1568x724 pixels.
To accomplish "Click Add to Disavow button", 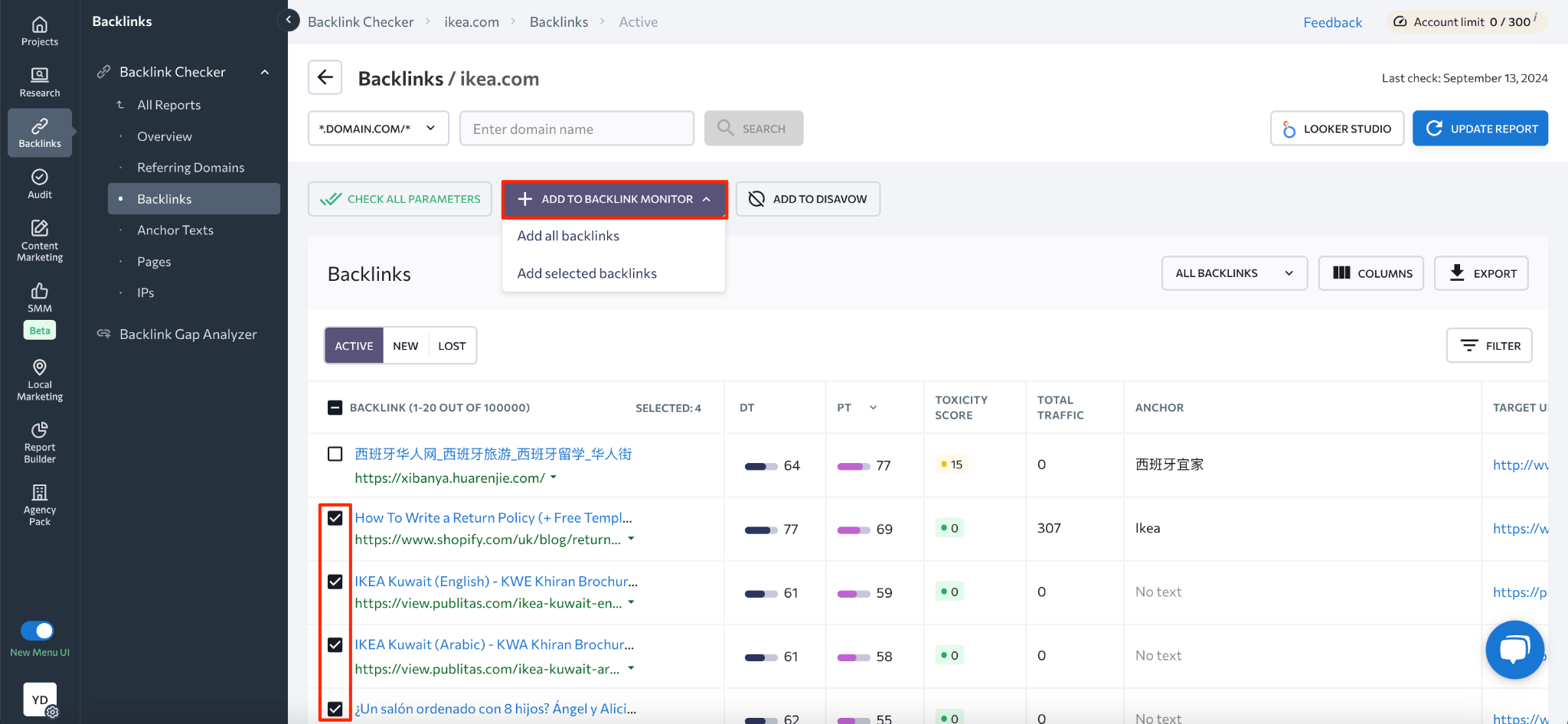I will [808, 199].
